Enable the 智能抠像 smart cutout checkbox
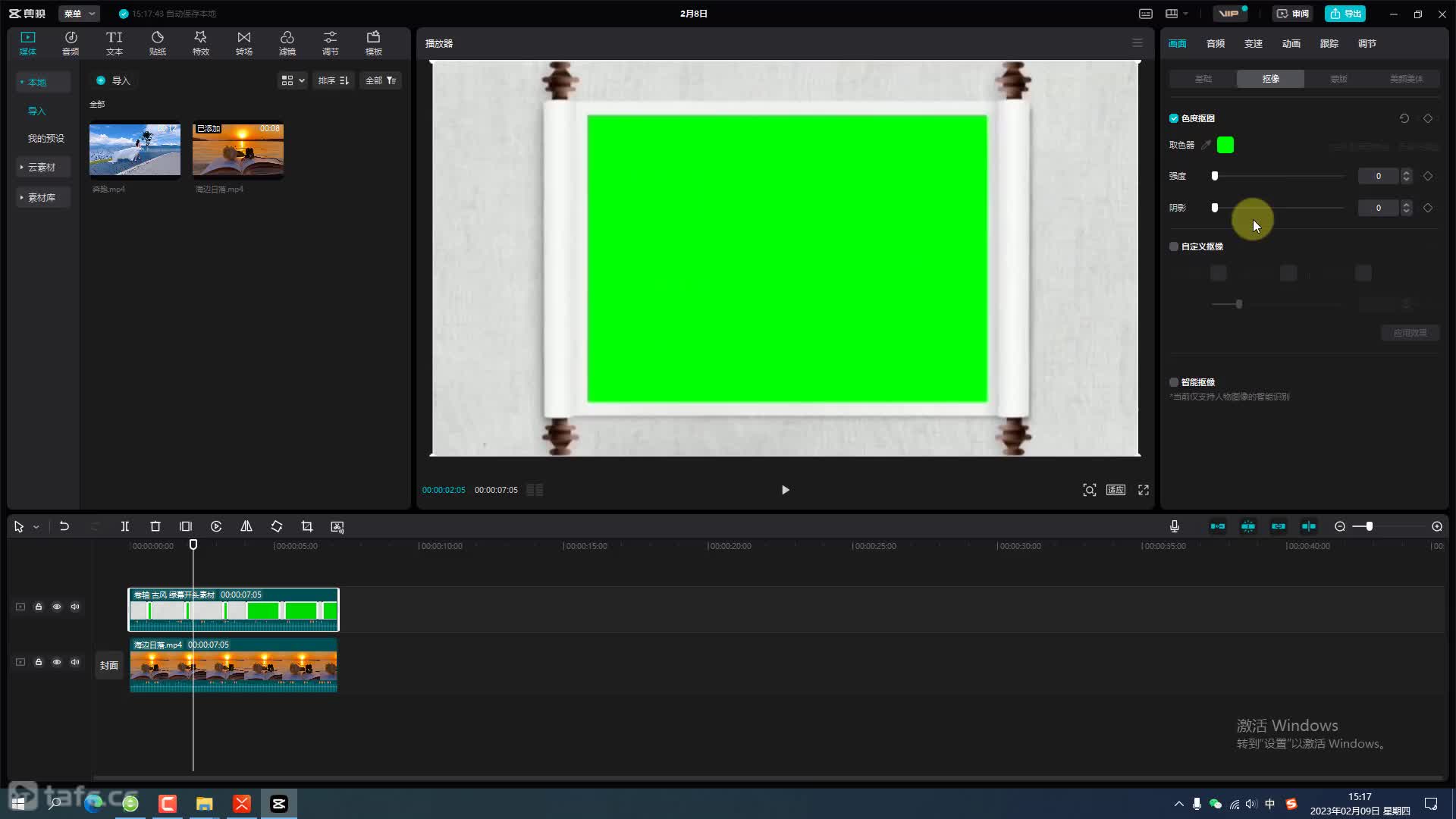This screenshot has height=819, width=1456. click(1174, 382)
